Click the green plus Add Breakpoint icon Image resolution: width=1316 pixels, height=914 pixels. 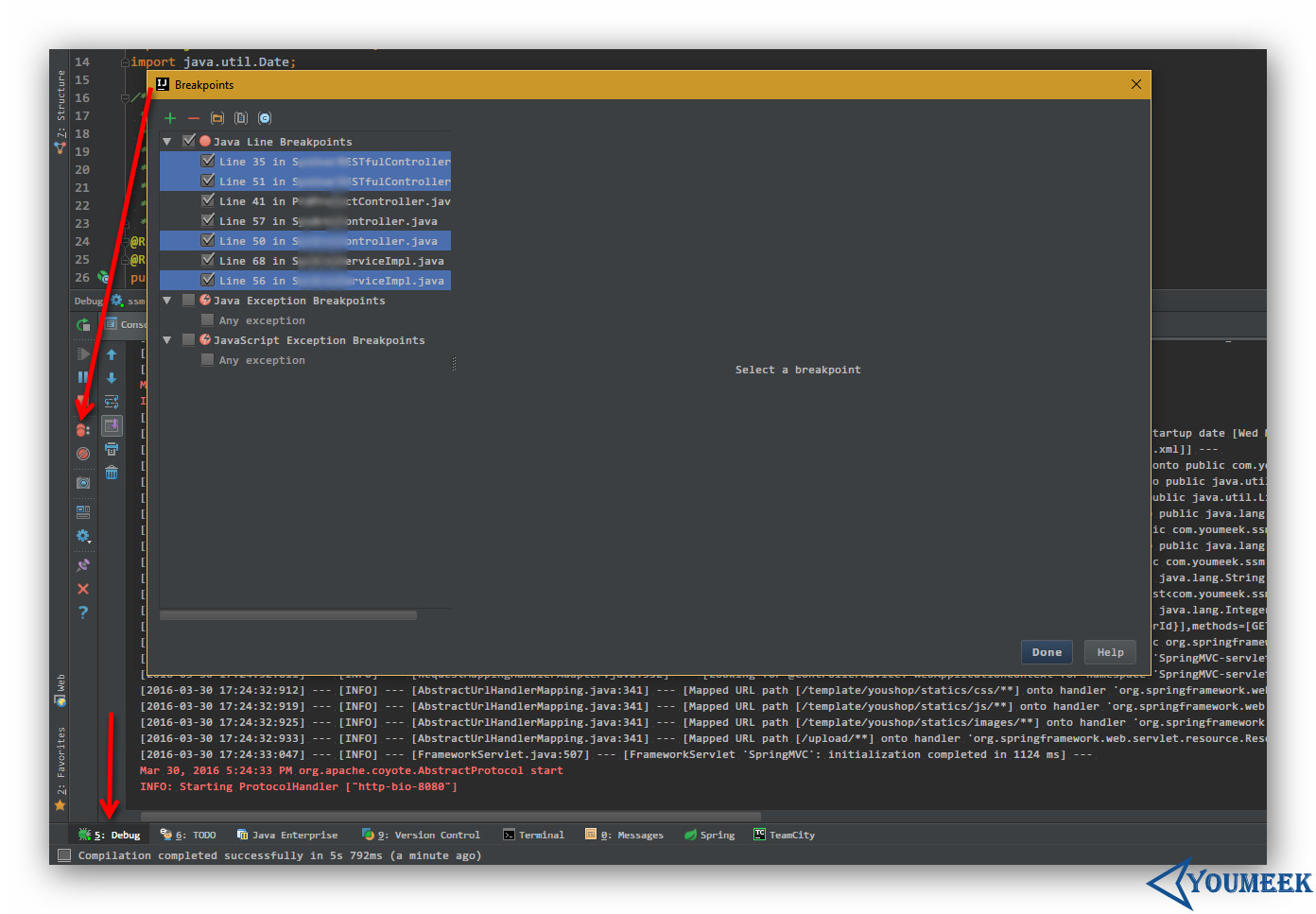tap(170, 118)
